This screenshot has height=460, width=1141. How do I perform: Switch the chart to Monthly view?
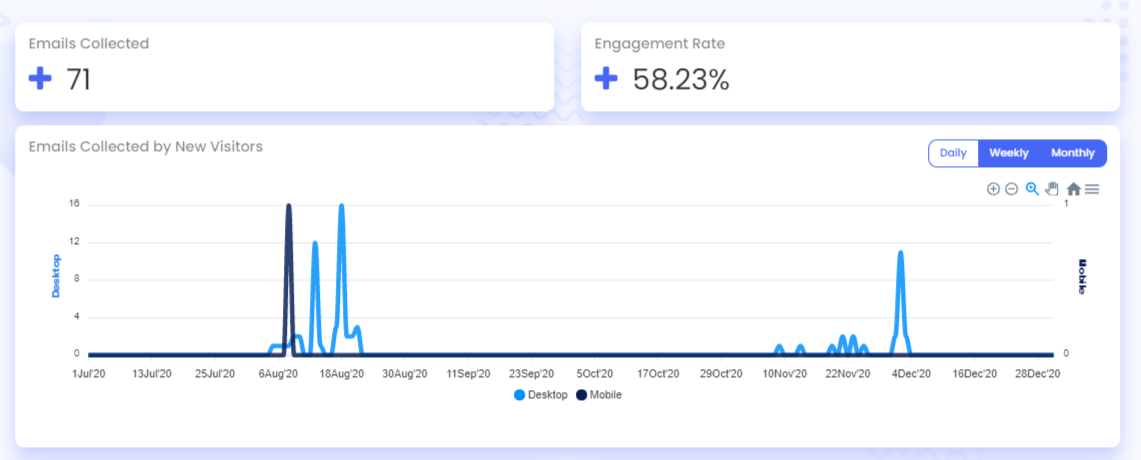pos(1073,153)
